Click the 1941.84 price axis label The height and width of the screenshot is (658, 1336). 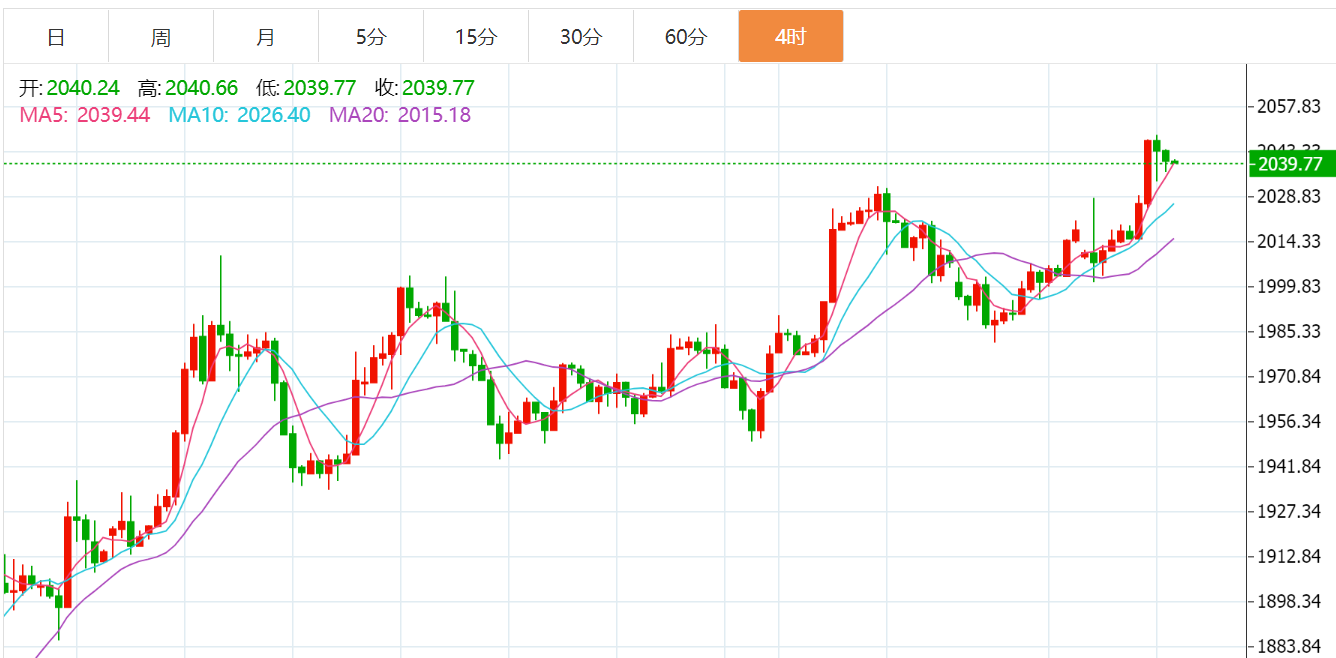coord(1291,466)
